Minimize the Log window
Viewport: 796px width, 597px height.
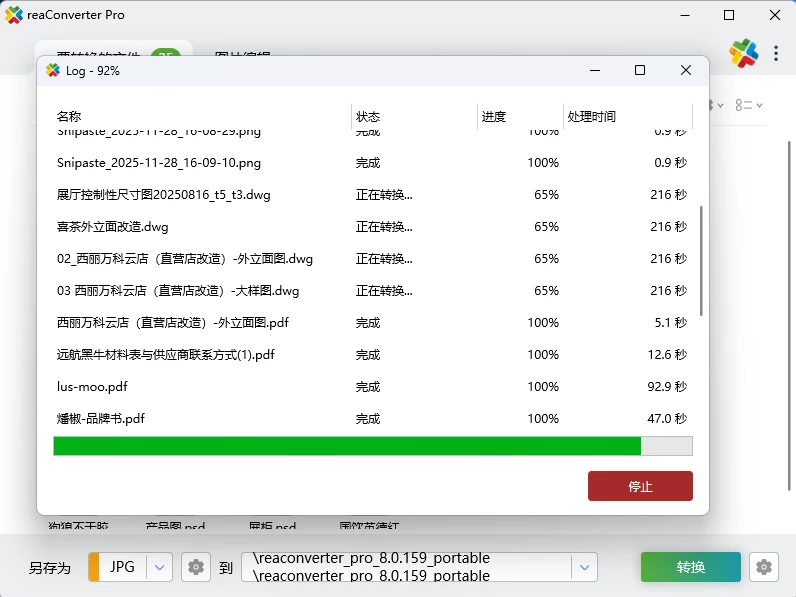[x=595, y=70]
